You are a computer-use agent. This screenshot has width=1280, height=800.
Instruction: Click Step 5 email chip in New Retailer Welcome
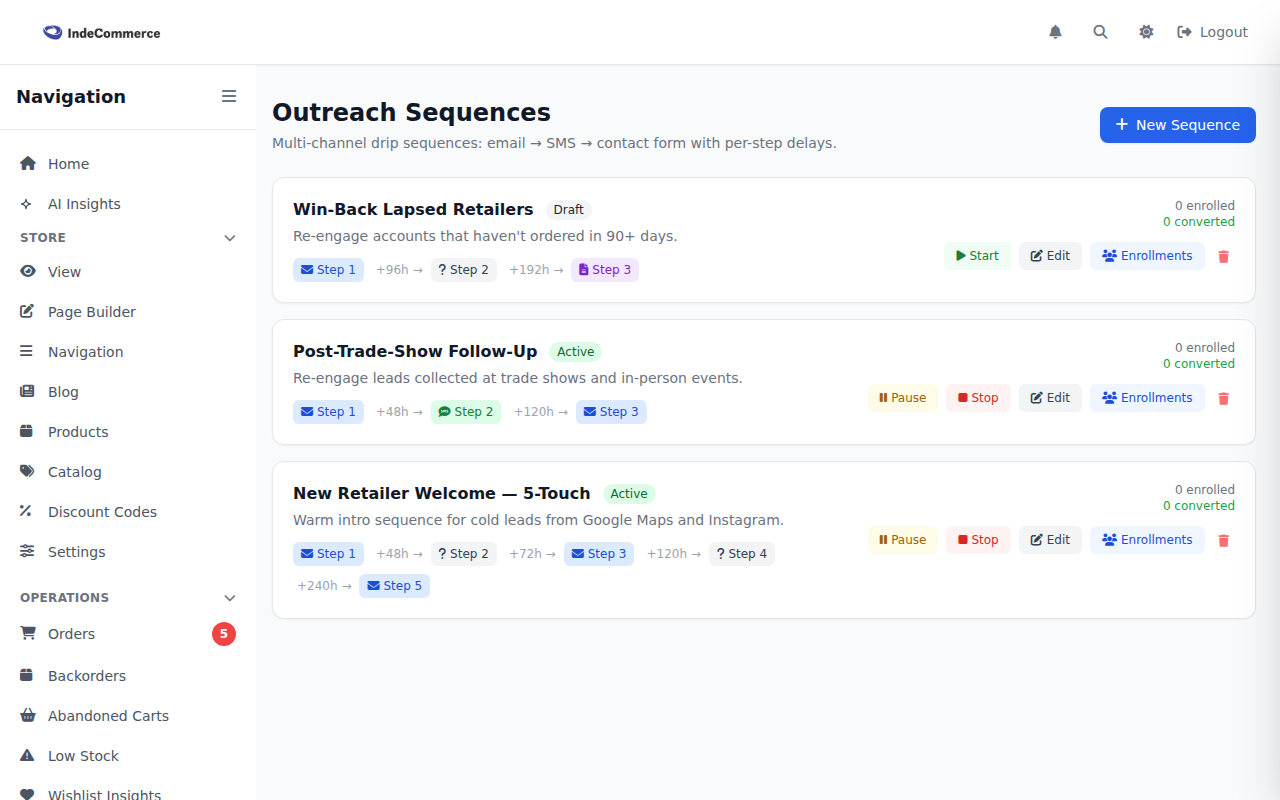394,586
